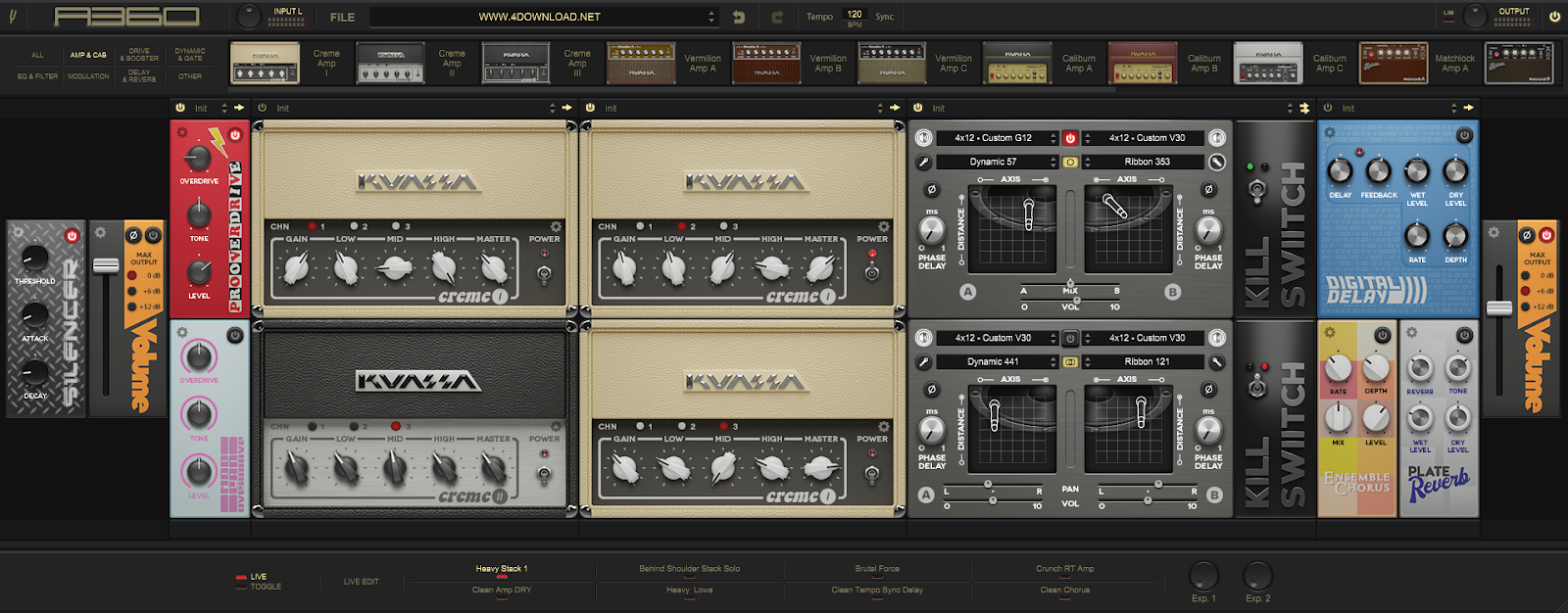Click microphone icon beside Dynamic 57
Viewport: 1568px width, 613px height.
coord(923,163)
